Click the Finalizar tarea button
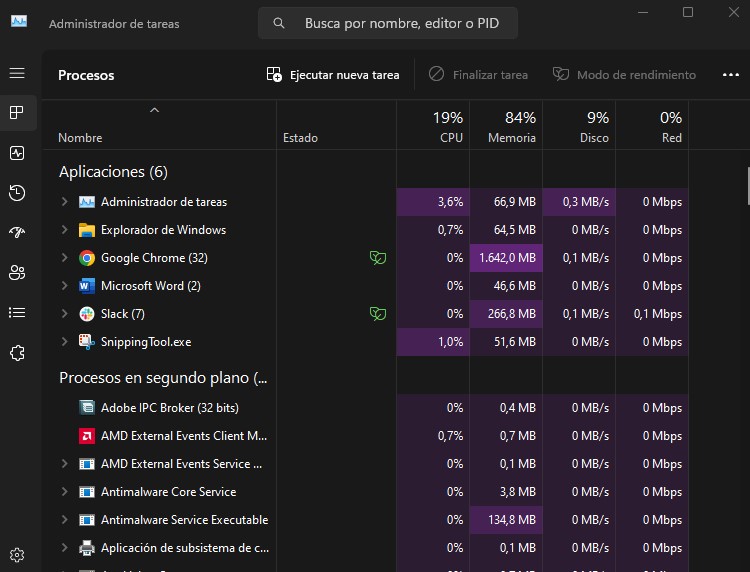Screen dimensions: 750x572 [478, 75]
